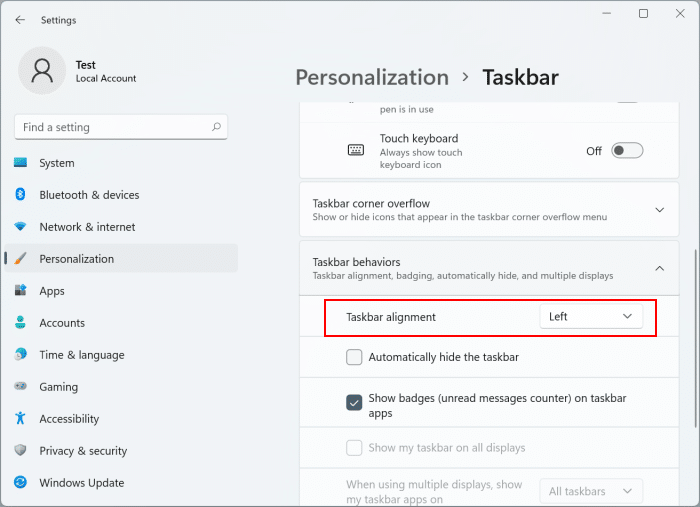
Task: Click the Accessibility figure icon
Action: click(20, 418)
